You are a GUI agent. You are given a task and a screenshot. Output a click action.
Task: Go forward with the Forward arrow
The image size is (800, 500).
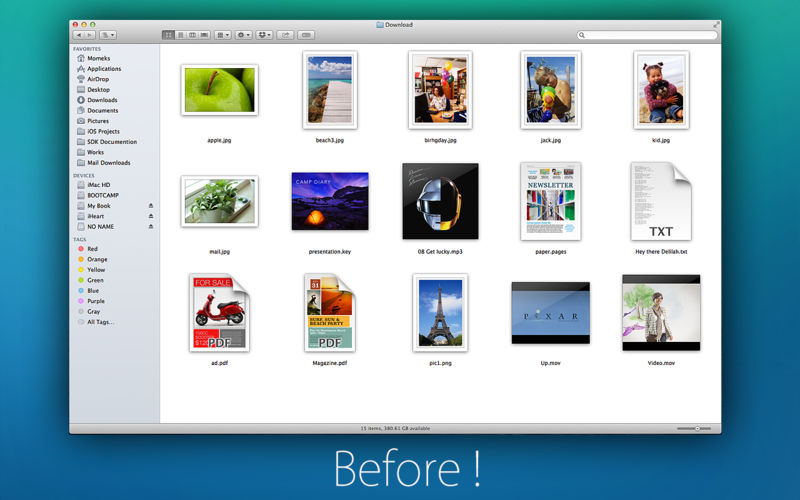click(x=90, y=35)
